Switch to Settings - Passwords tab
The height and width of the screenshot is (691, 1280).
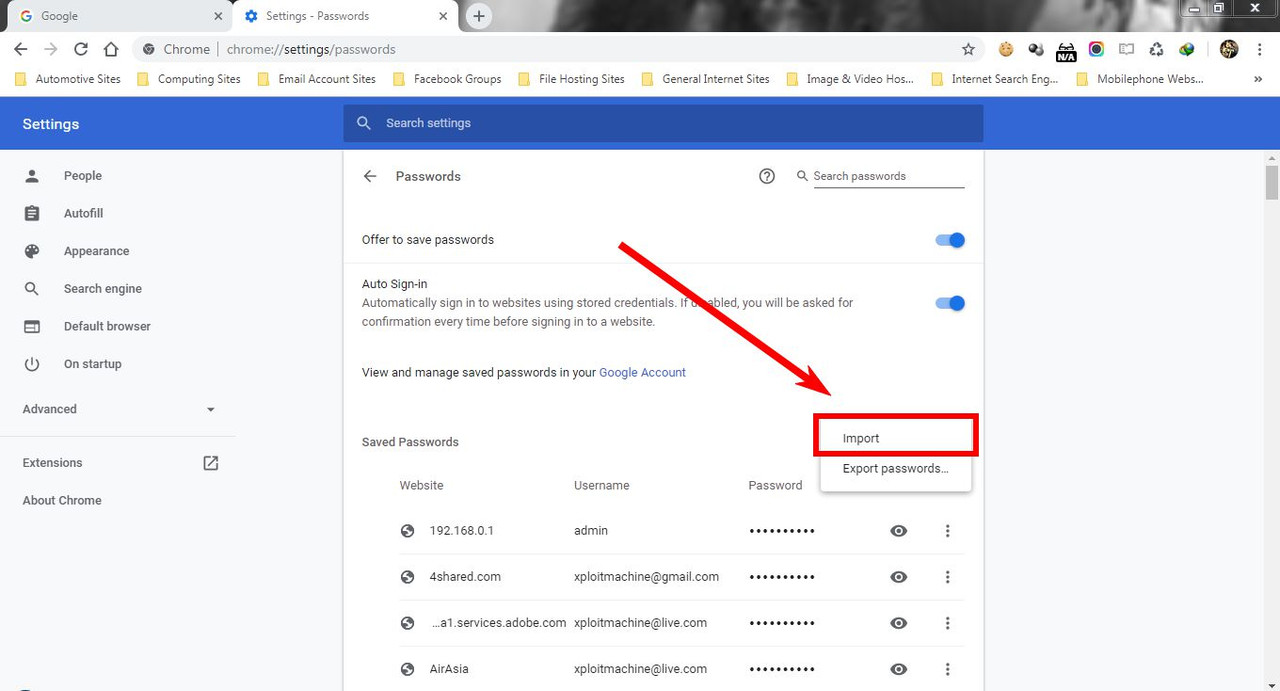(346, 16)
